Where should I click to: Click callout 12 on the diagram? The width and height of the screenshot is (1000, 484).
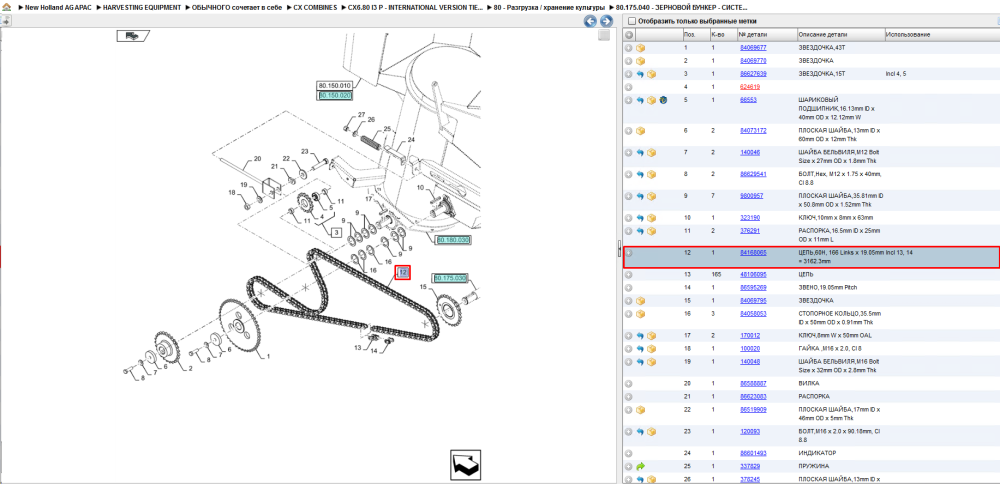402,273
